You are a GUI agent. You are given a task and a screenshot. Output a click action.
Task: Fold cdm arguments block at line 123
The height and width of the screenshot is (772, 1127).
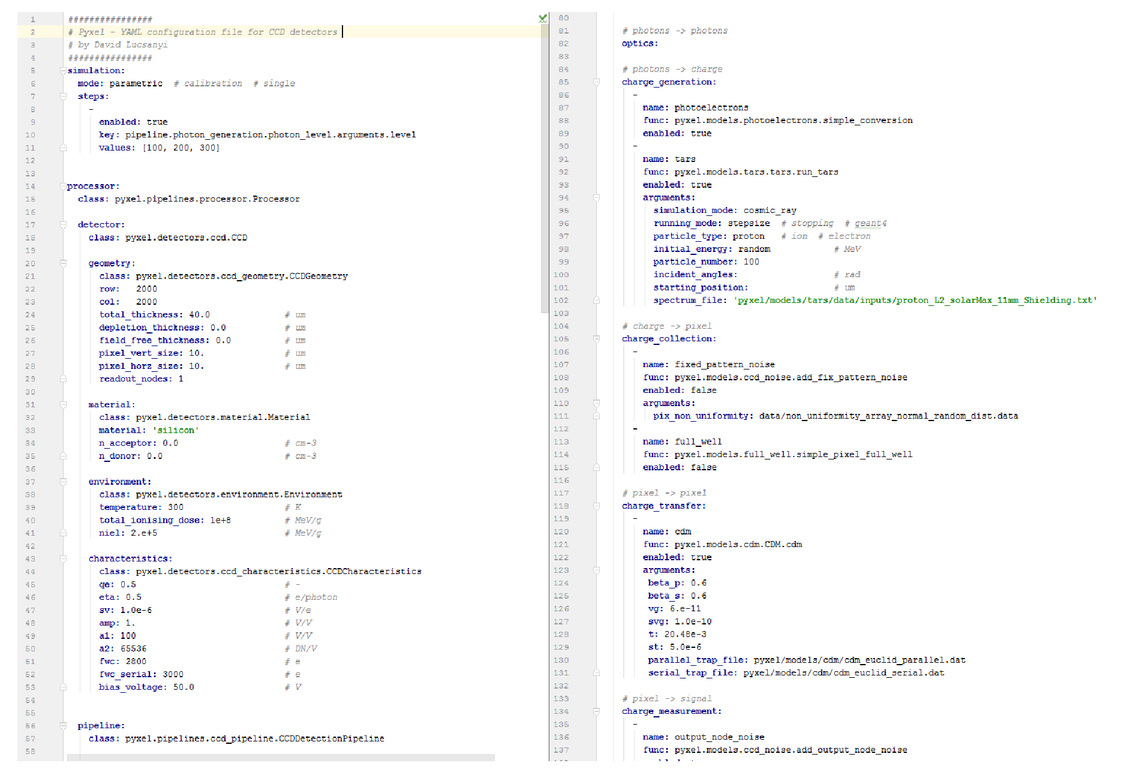tap(597, 570)
